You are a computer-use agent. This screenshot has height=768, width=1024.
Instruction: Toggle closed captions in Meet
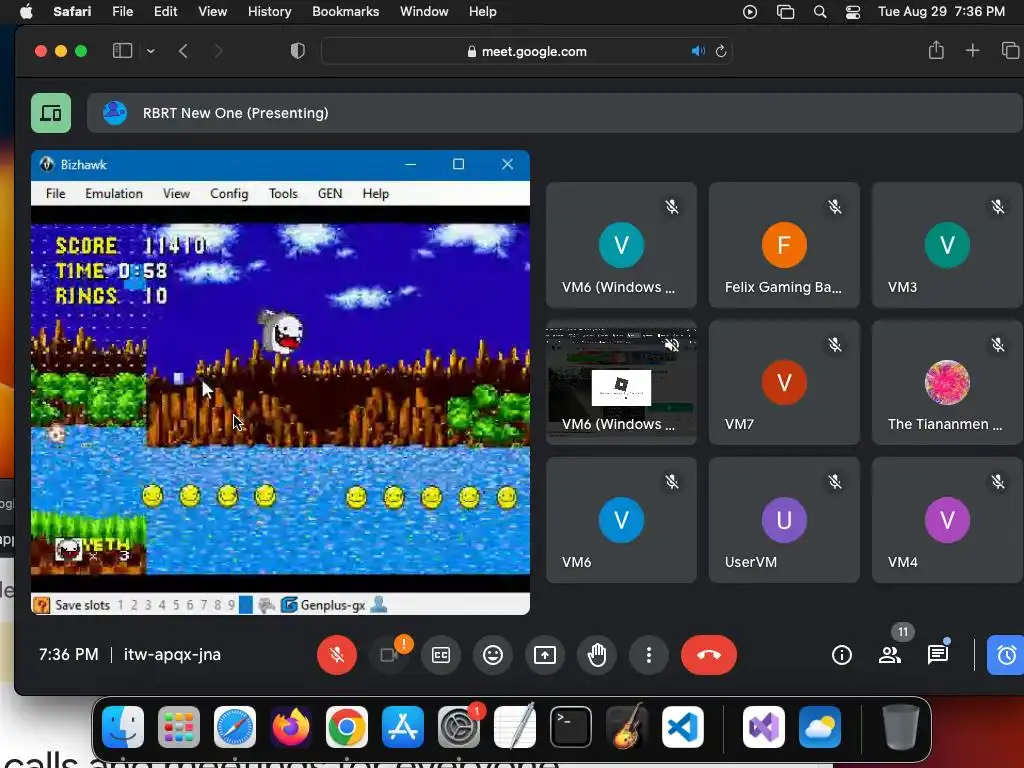tap(441, 654)
